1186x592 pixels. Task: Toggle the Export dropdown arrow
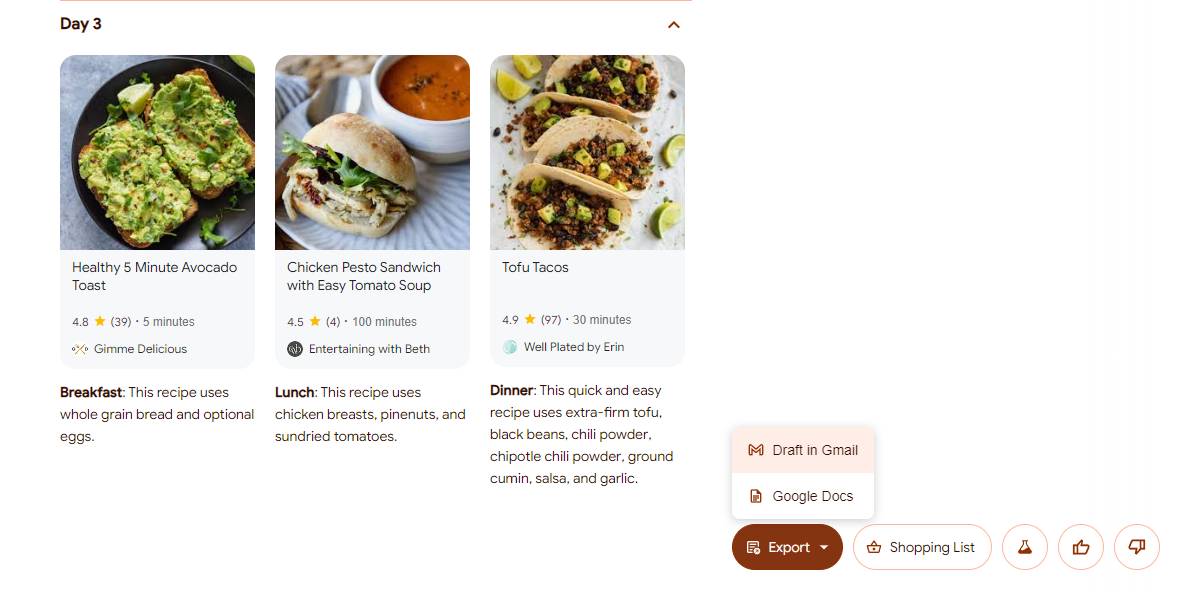click(x=824, y=547)
